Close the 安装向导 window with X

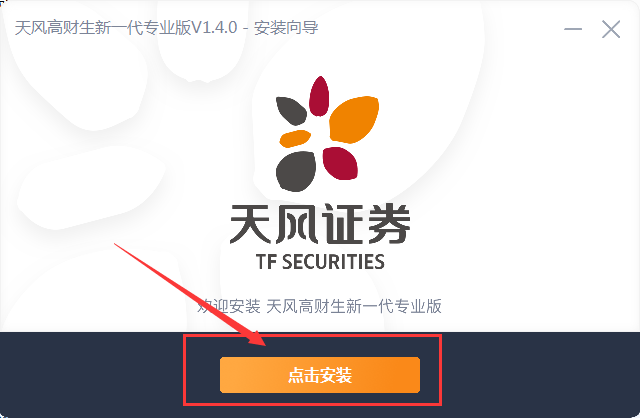point(611,29)
